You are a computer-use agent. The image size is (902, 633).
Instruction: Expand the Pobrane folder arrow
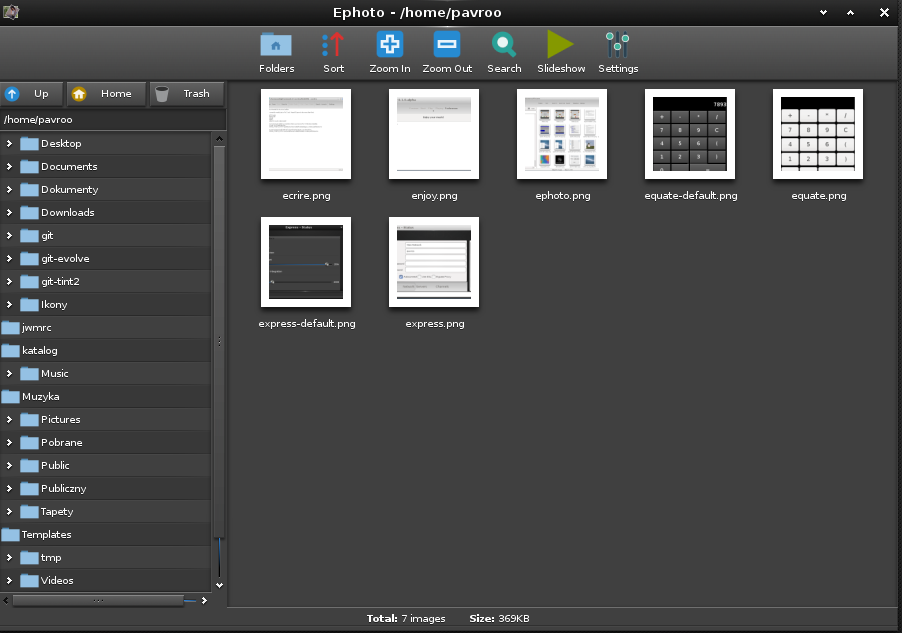(x=9, y=443)
